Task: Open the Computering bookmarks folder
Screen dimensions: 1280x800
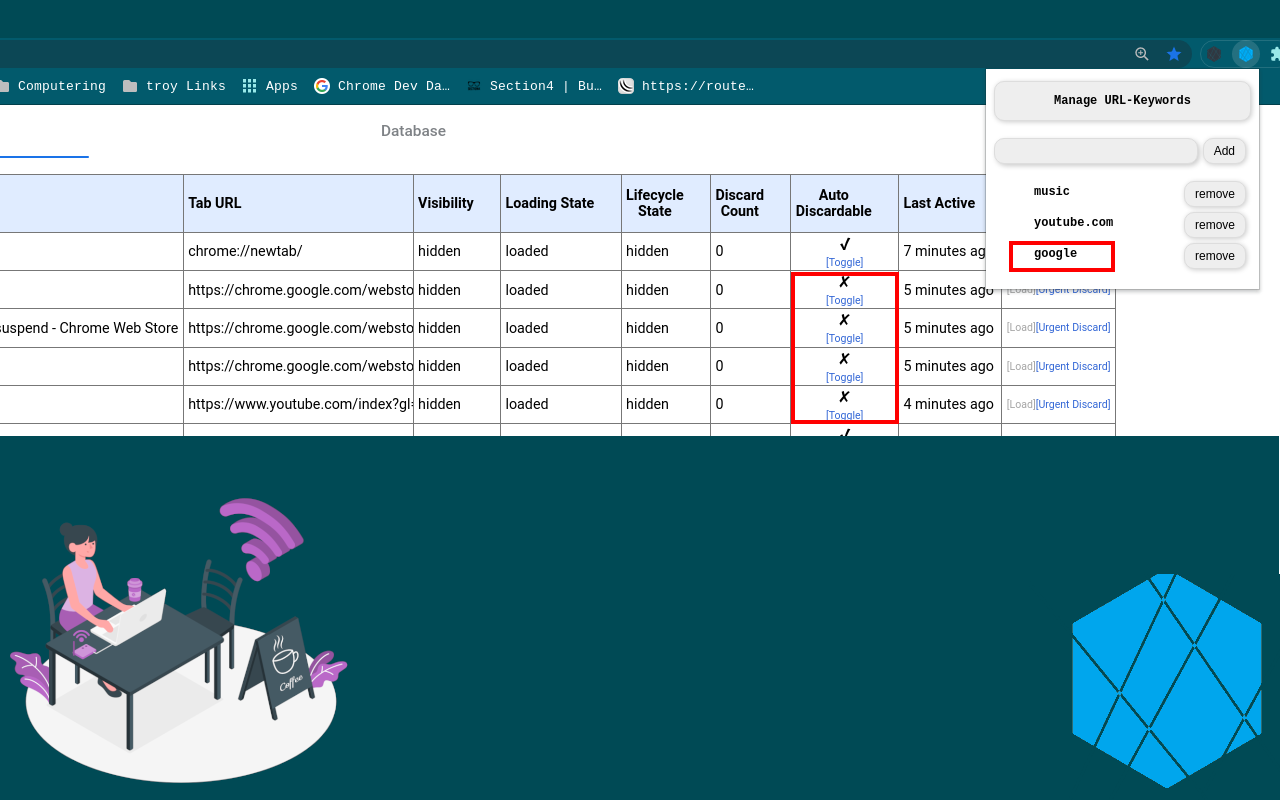Action: click(x=52, y=86)
